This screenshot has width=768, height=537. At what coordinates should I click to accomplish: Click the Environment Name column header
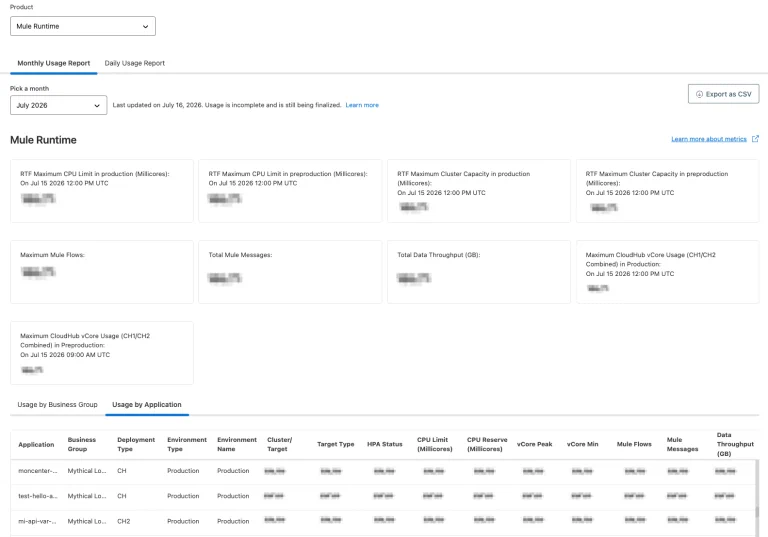[237, 444]
